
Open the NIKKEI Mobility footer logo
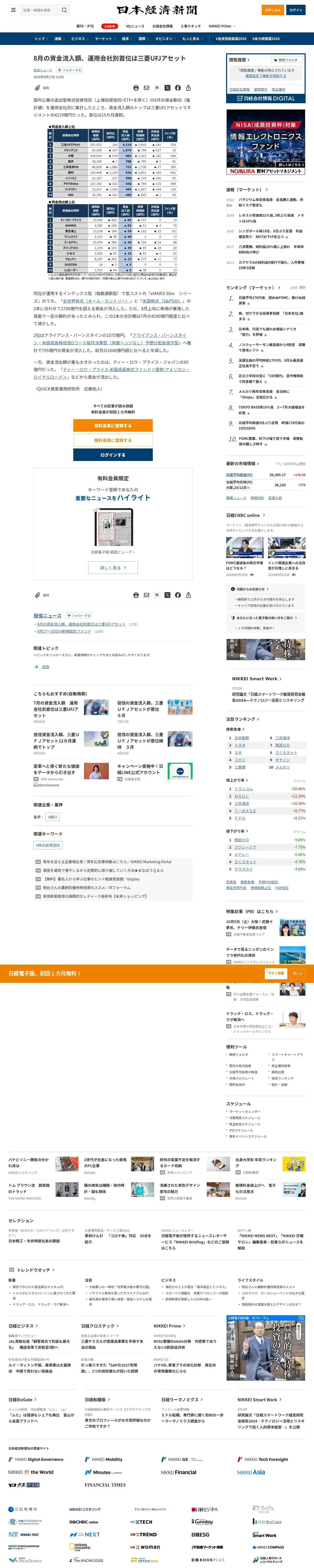(x=104, y=1459)
